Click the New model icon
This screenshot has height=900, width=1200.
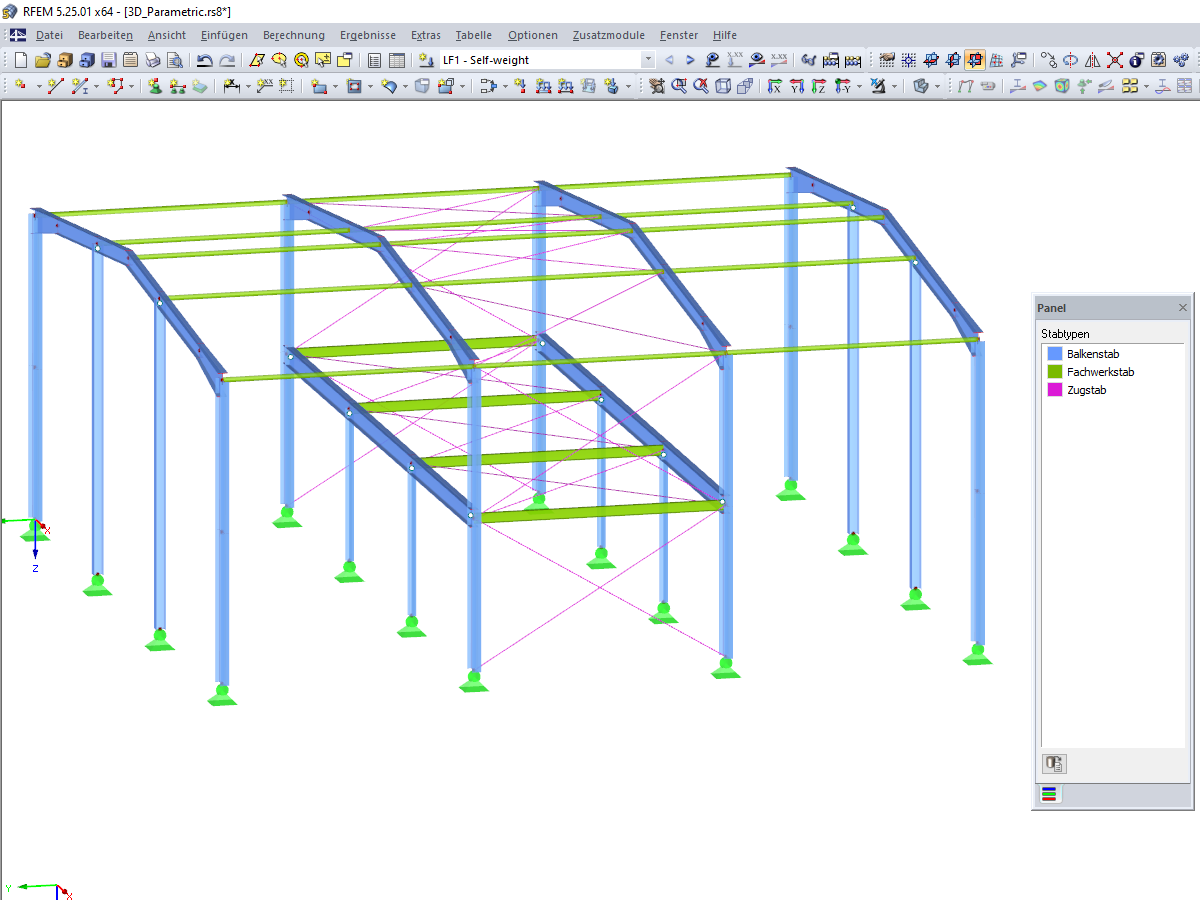pos(21,60)
